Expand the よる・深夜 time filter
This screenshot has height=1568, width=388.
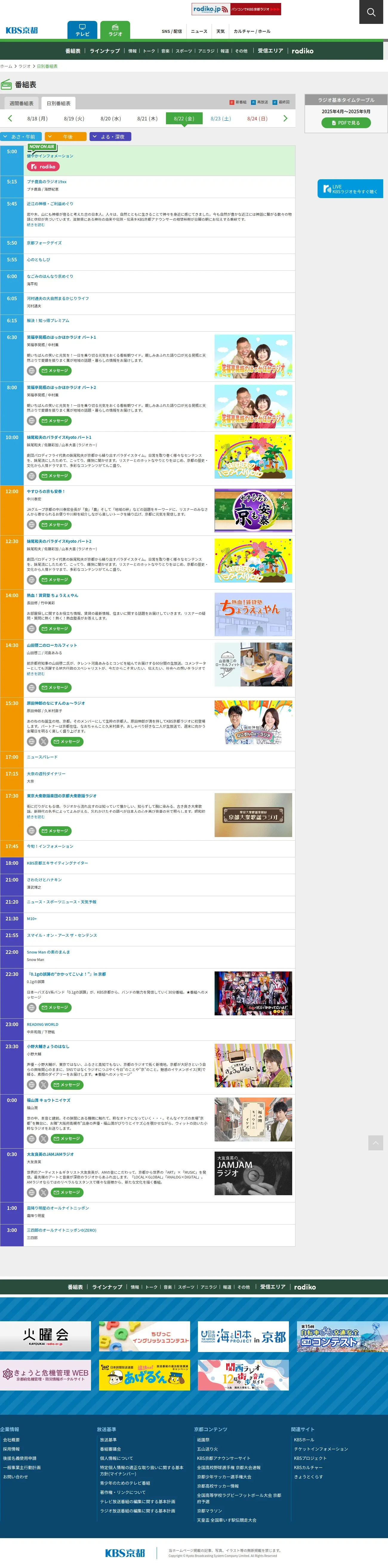click(x=111, y=137)
